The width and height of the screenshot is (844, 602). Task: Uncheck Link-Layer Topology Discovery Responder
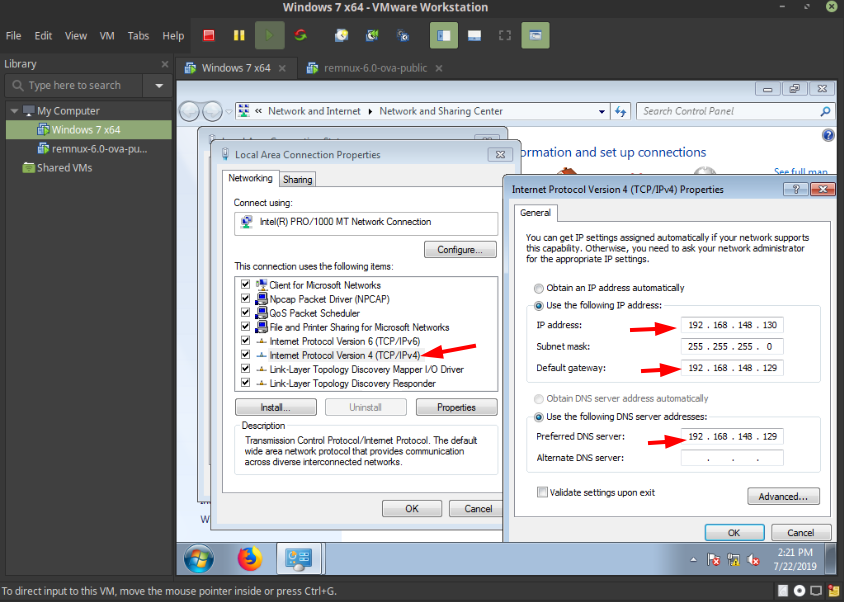click(245, 382)
